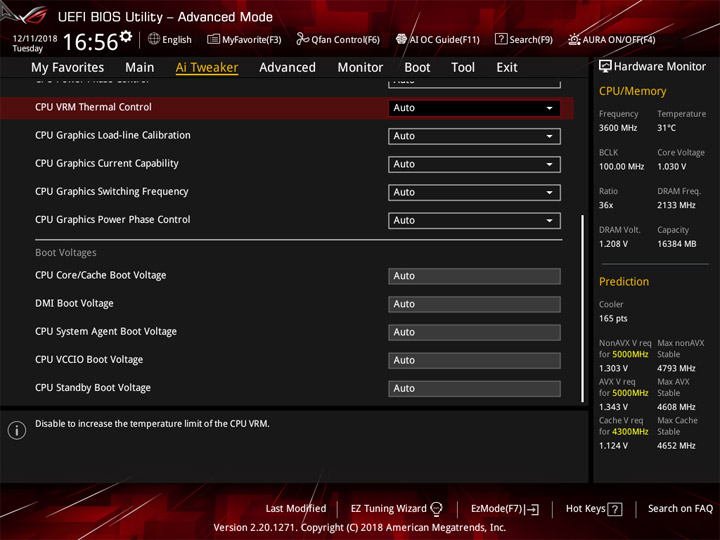Click the 12/11/2018 Tuesday date
The width and height of the screenshot is (720, 540).
coord(35,43)
